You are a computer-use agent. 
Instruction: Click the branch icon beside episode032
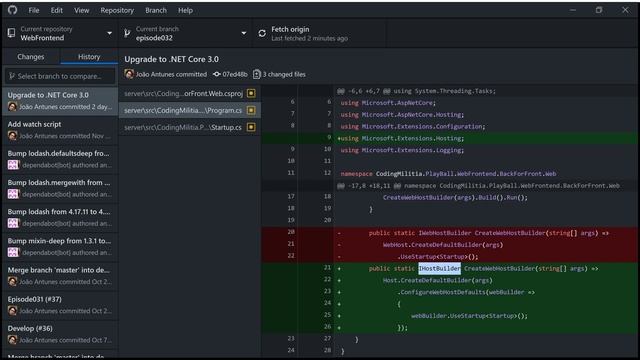coord(127,33)
